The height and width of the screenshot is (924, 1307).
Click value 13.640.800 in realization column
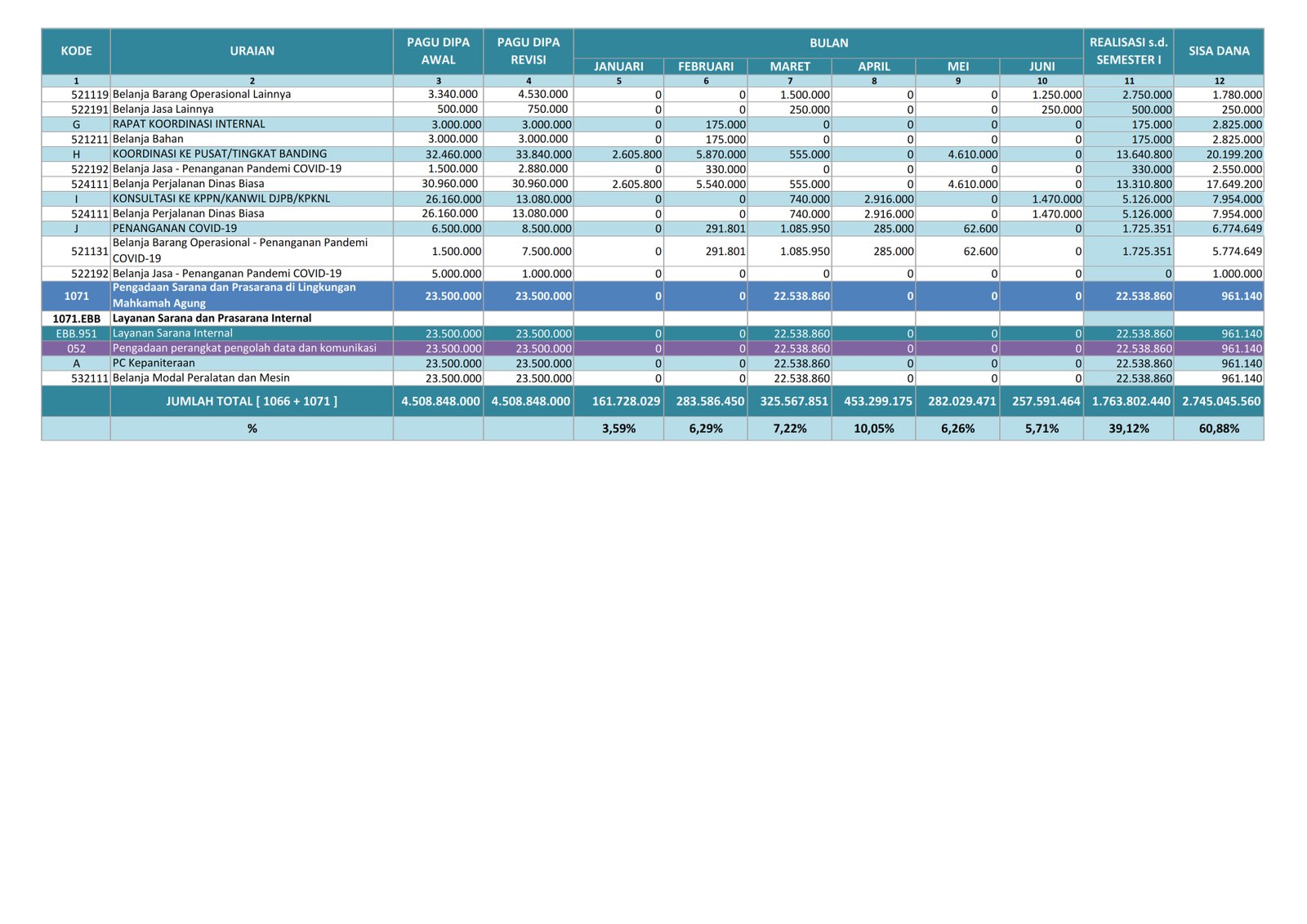pos(1144,154)
